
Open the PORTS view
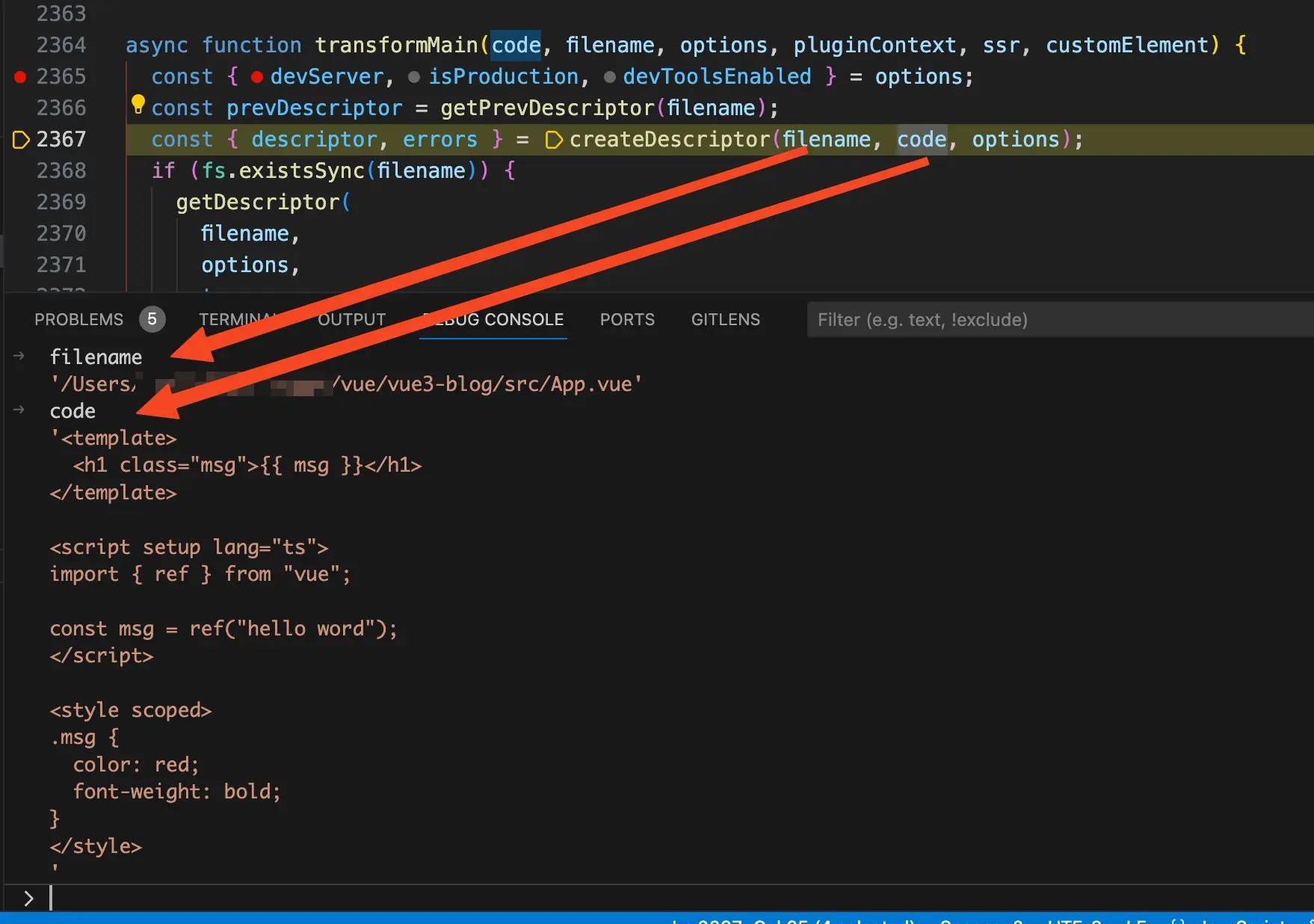pos(626,319)
